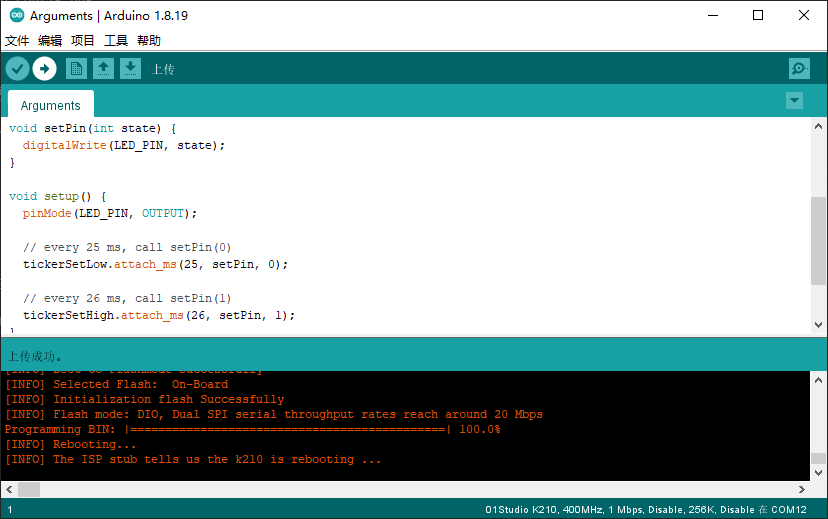Viewport: 828px width, 519px height.
Task: Click the board info '01Studio K210' status text
Action: [646, 509]
